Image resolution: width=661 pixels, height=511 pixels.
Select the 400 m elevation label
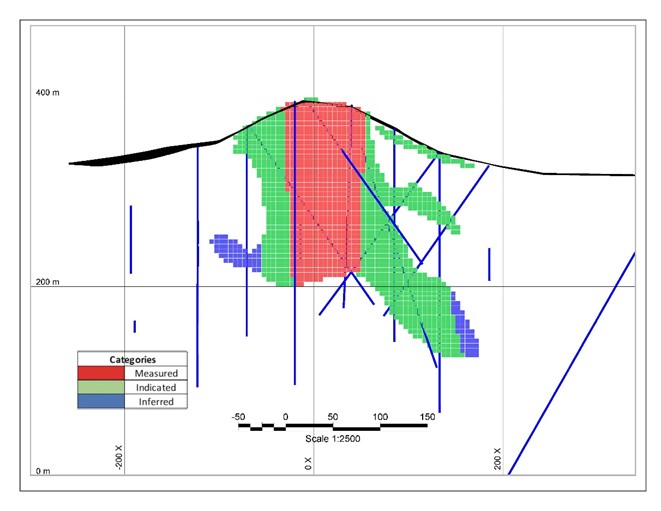48,93
